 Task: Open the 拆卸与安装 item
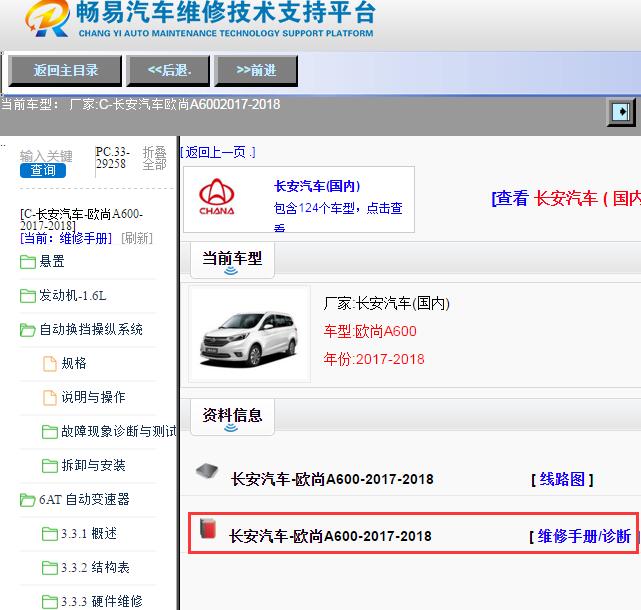93,465
